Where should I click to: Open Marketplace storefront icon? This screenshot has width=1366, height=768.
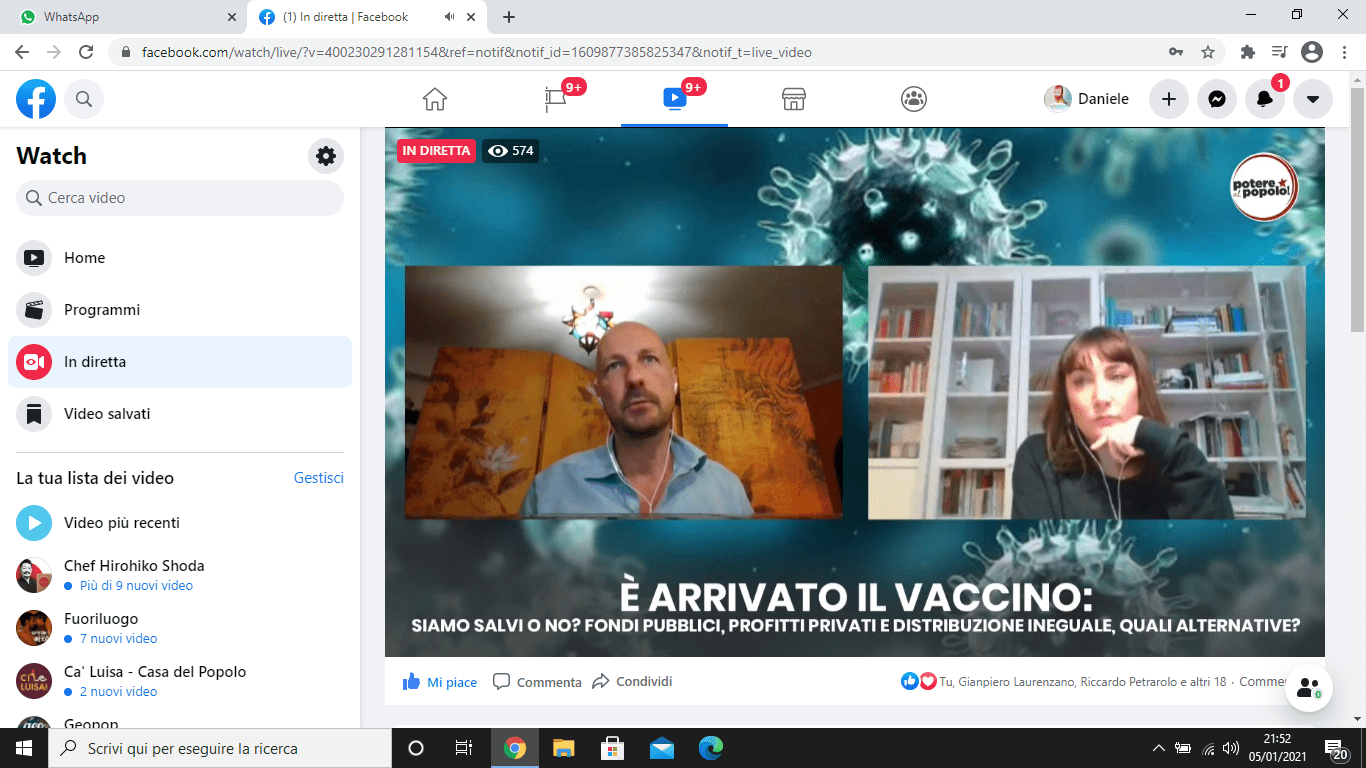(794, 99)
